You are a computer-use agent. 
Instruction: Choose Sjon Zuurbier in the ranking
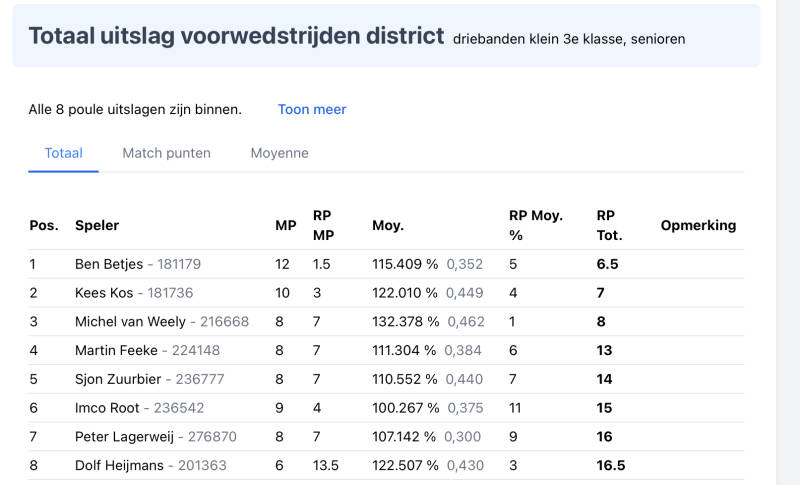[118, 379]
